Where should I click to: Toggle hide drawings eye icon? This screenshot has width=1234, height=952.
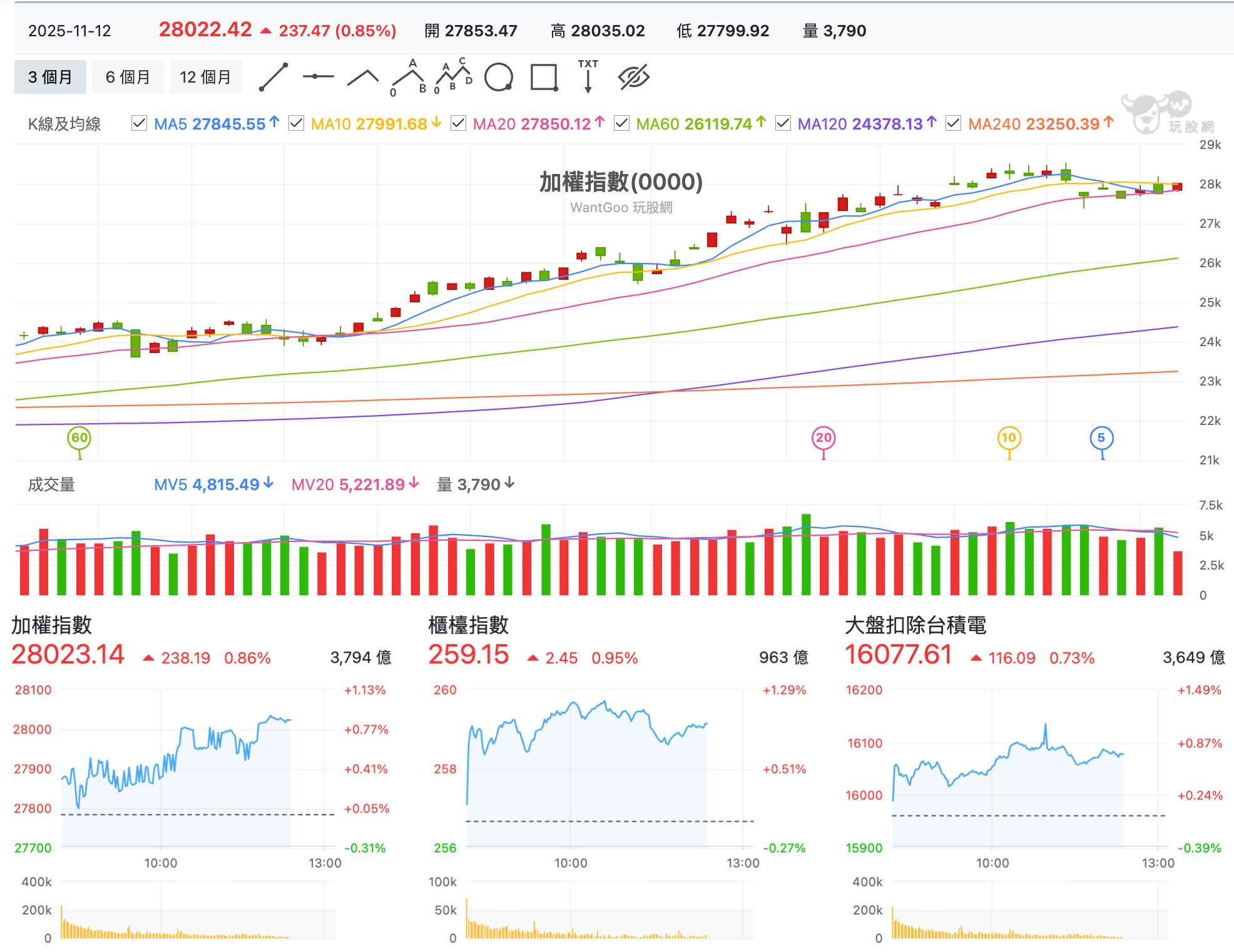(x=634, y=77)
